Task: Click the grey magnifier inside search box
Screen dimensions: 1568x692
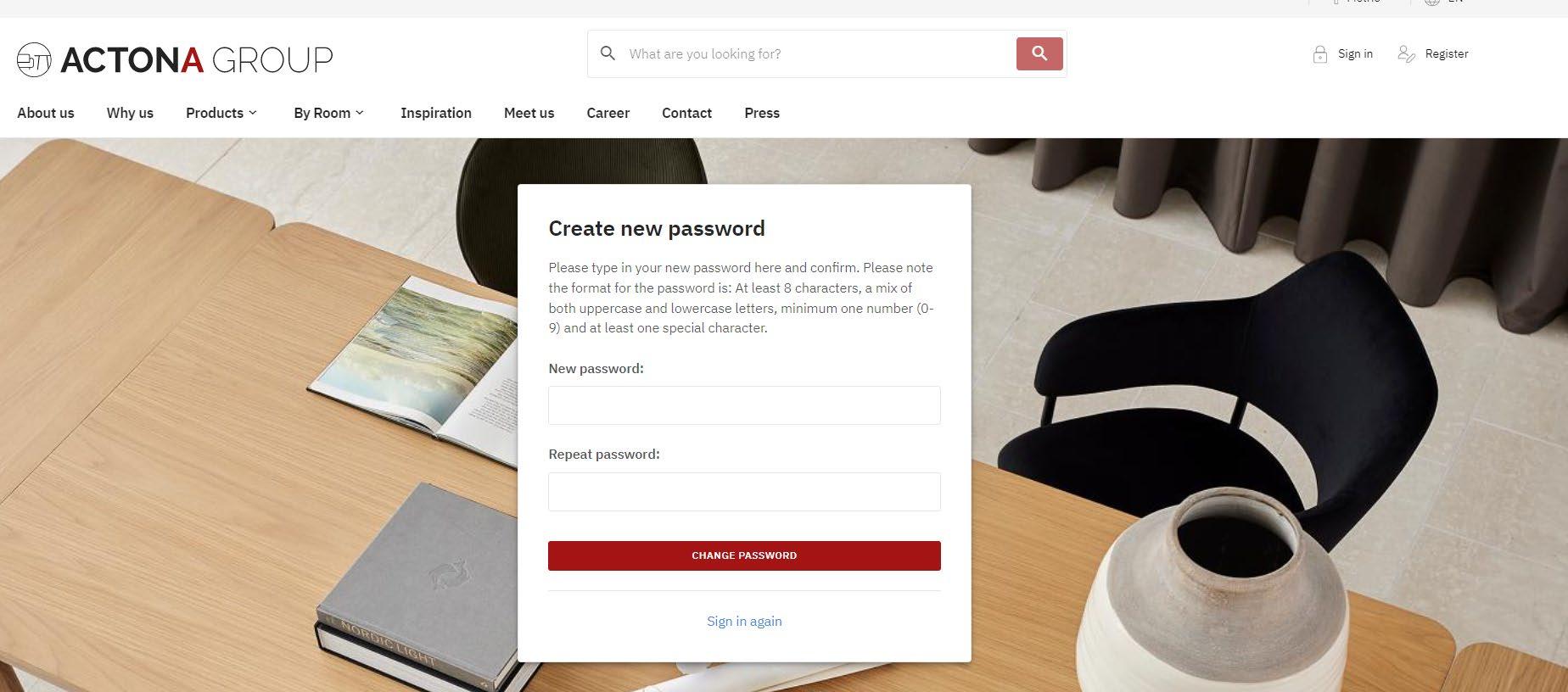Action: [608, 53]
